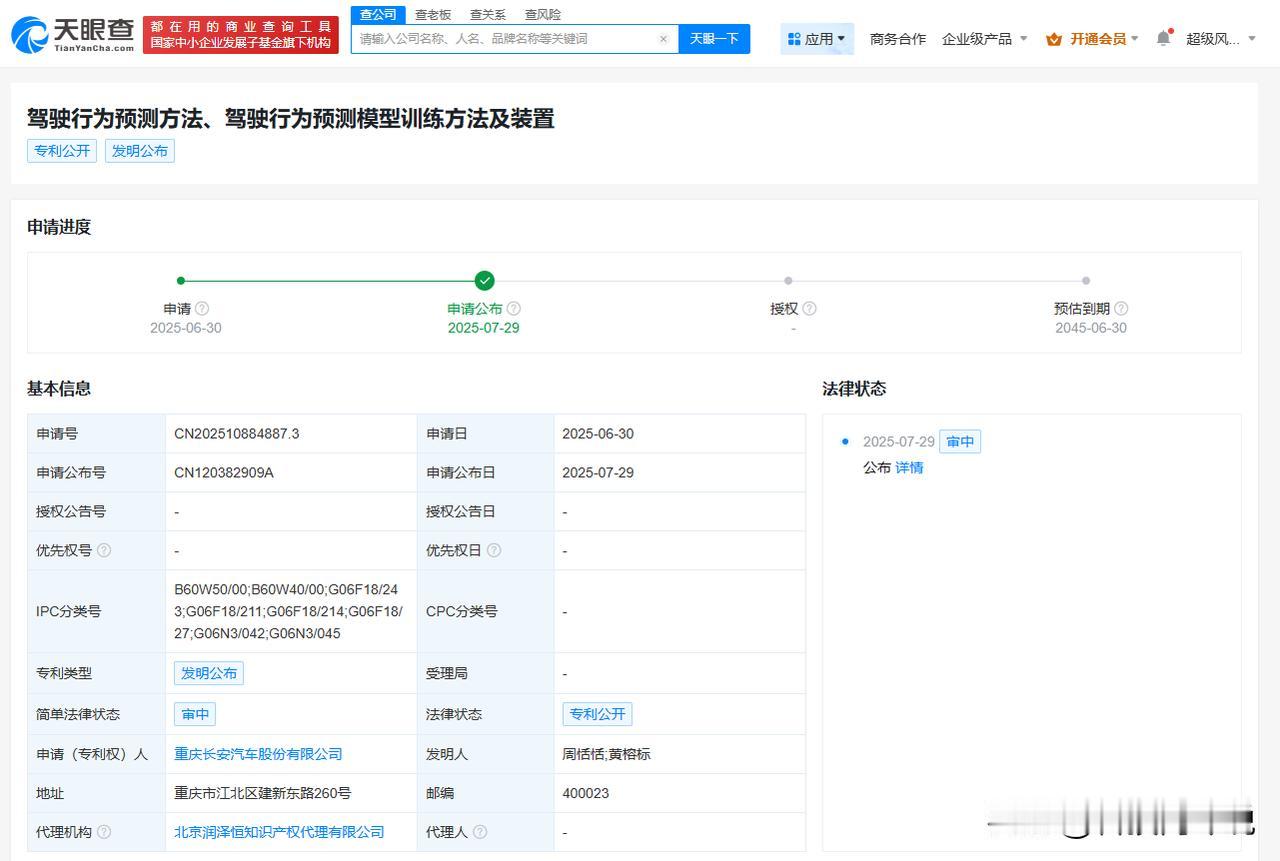1280x861 pixels.
Task: Click the help icon beside 优先权日
Action: tap(494, 550)
